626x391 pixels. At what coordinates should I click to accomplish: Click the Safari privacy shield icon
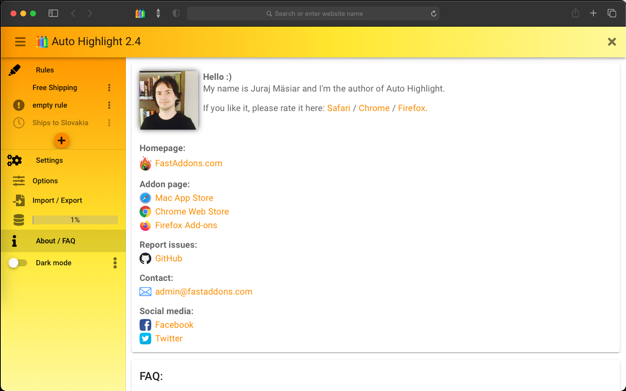(176, 13)
